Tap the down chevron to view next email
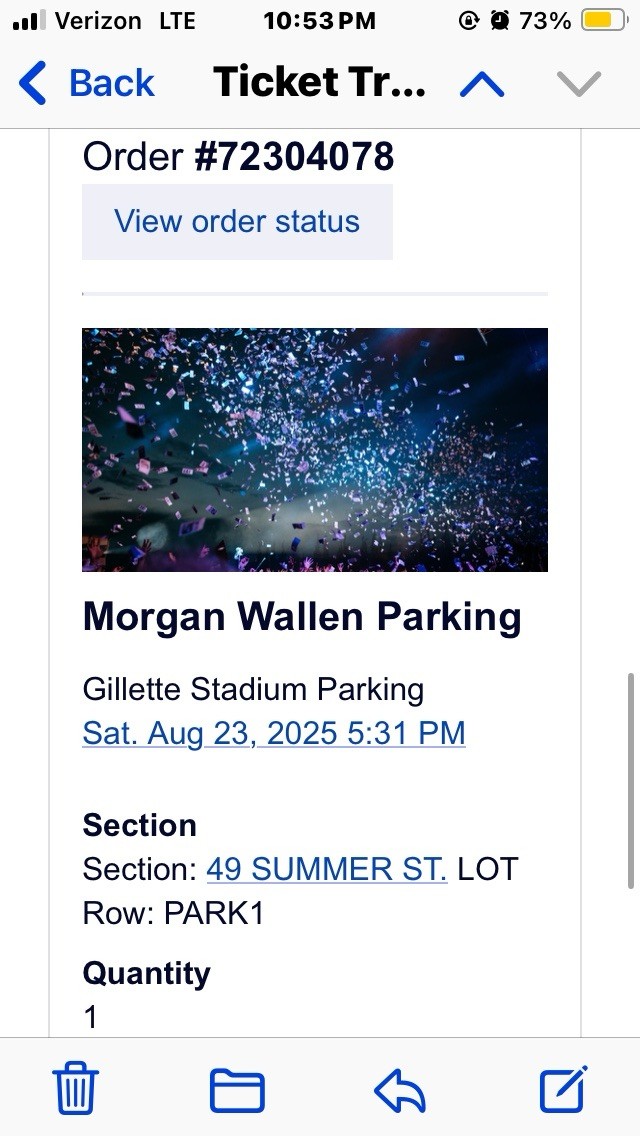640x1136 pixels. point(577,83)
